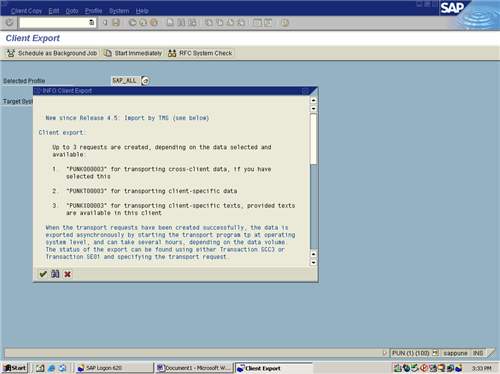The width and height of the screenshot is (500, 374).
Task: Click the RFC System Check button
Action: 200,53
